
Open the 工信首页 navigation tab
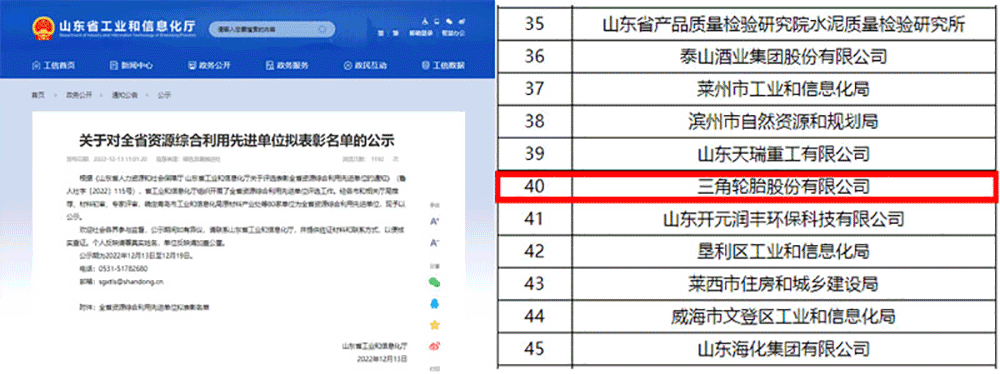point(54,66)
